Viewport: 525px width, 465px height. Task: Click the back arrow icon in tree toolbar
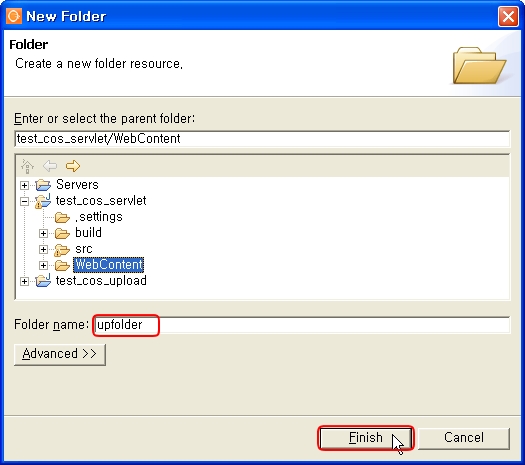tap(50, 166)
